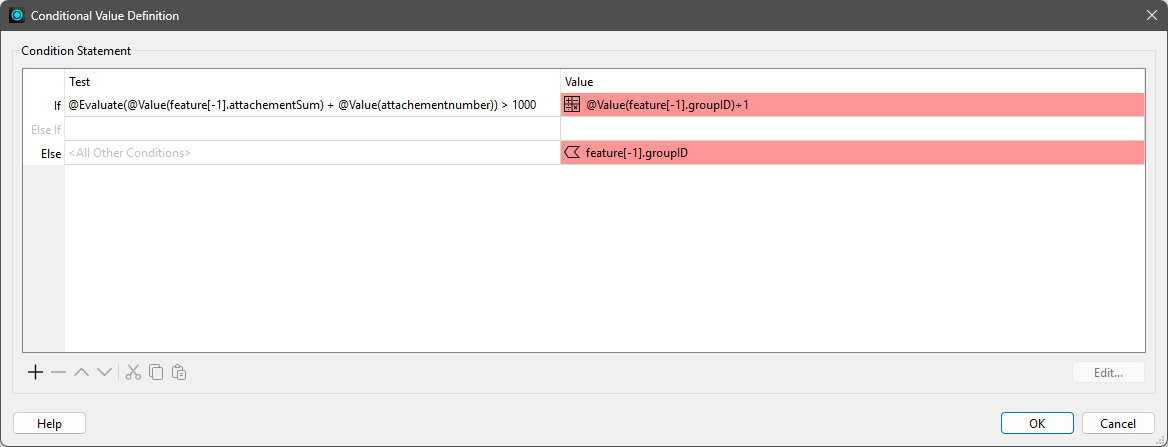The height and width of the screenshot is (447, 1168).
Task: Click FME app icon in title bar
Action: coord(17,15)
